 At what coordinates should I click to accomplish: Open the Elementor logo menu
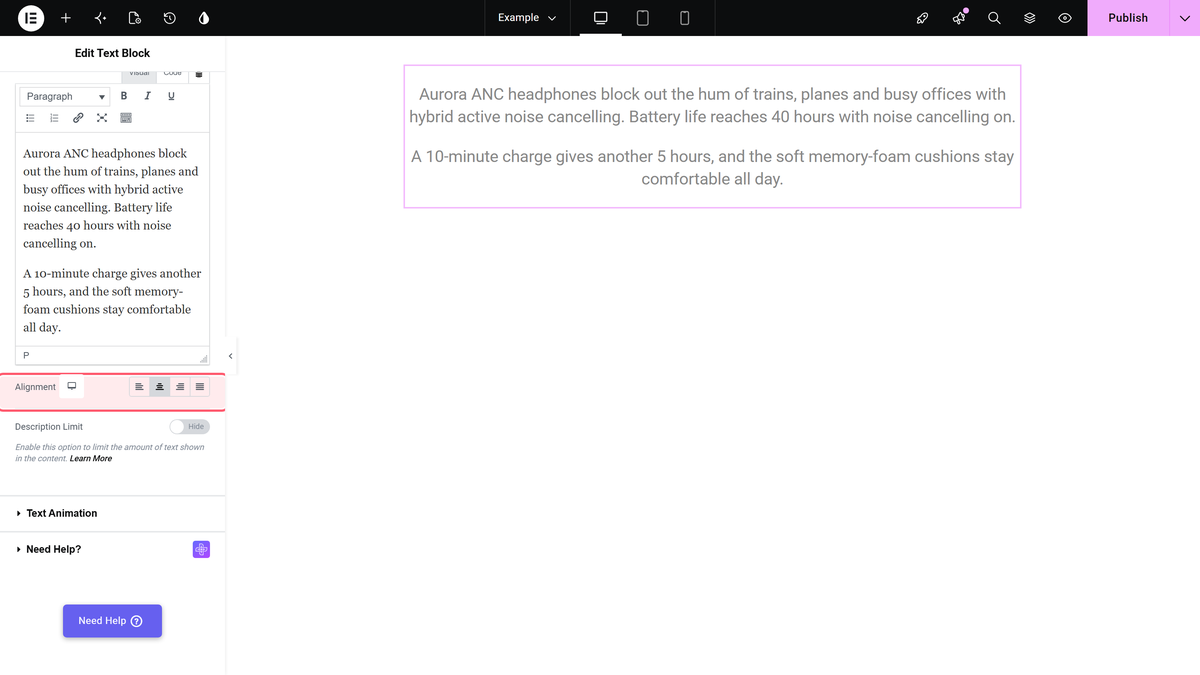coord(32,18)
